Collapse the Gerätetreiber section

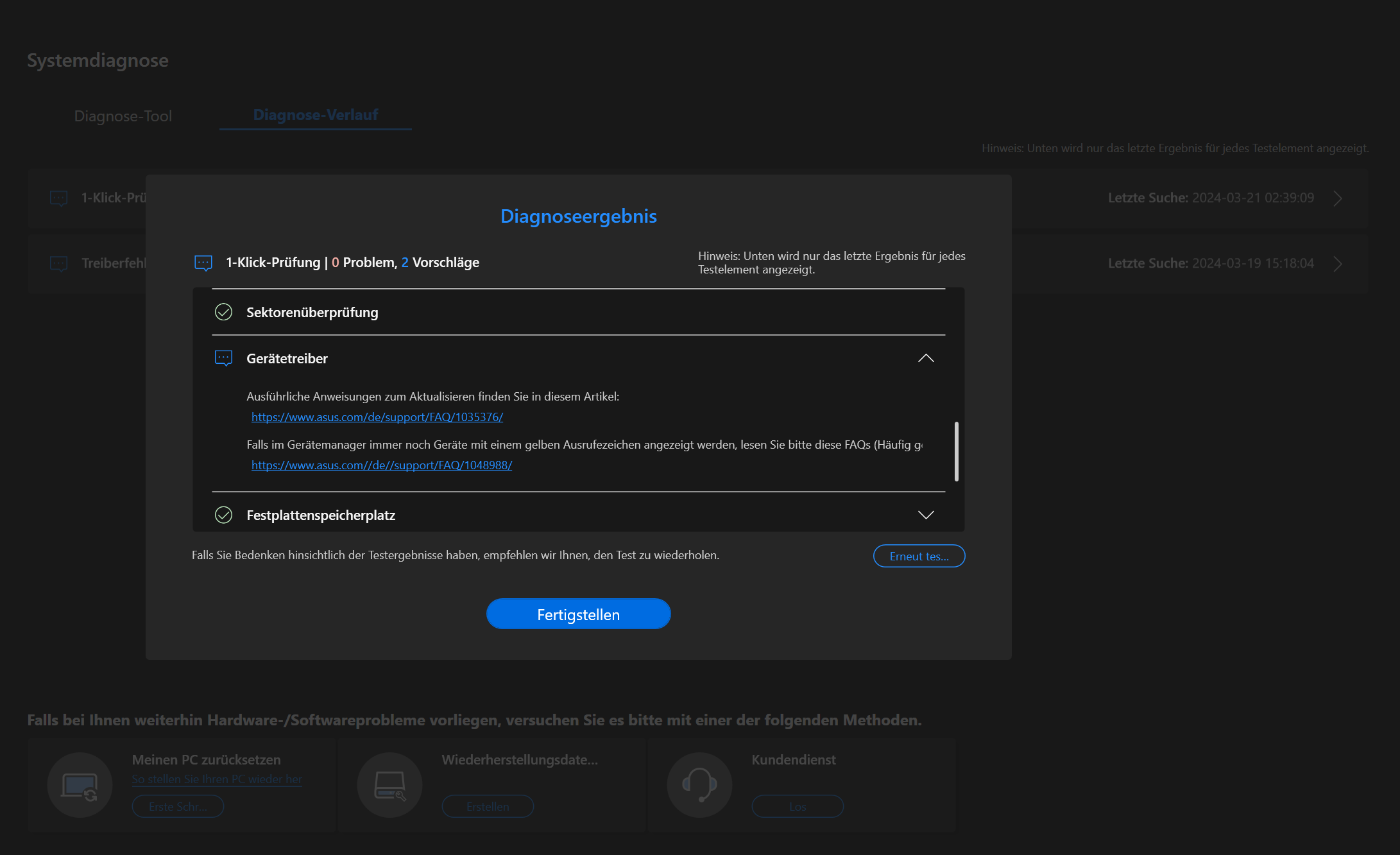pyautogui.click(x=926, y=358)
